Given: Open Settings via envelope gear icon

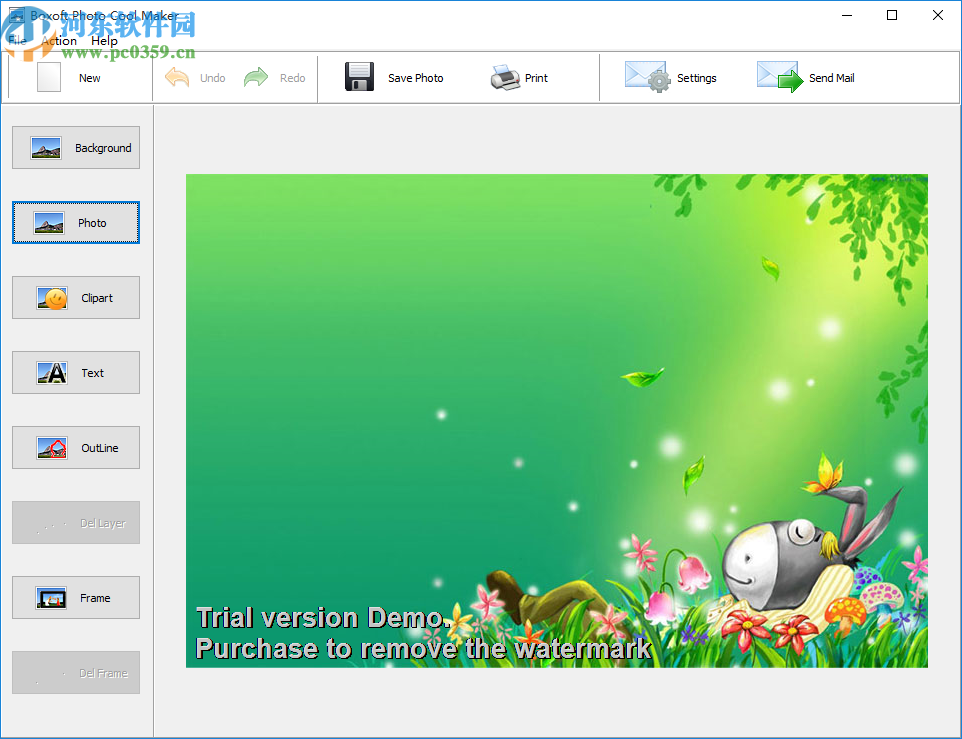Looking at the screenshot, I should pos(647,77).
